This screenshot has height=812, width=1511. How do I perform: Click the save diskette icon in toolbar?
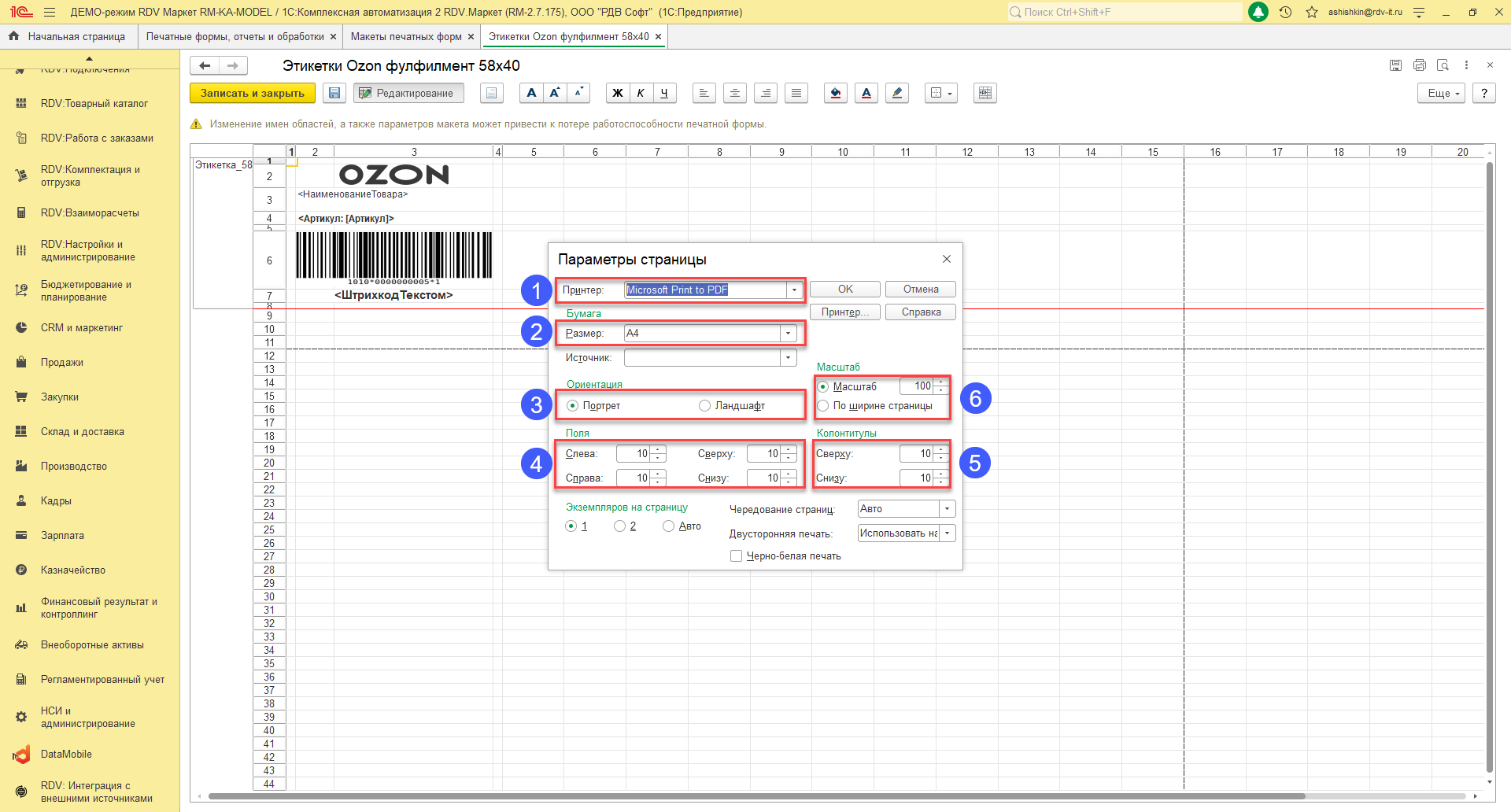click(x=334, y=94)
